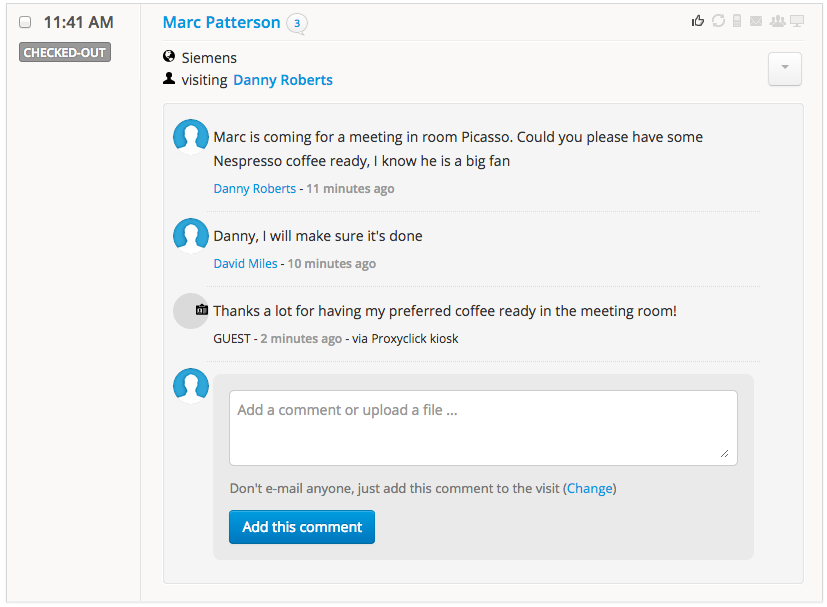
Task: Open the comment count bubble showing 3
Action: 296,23
